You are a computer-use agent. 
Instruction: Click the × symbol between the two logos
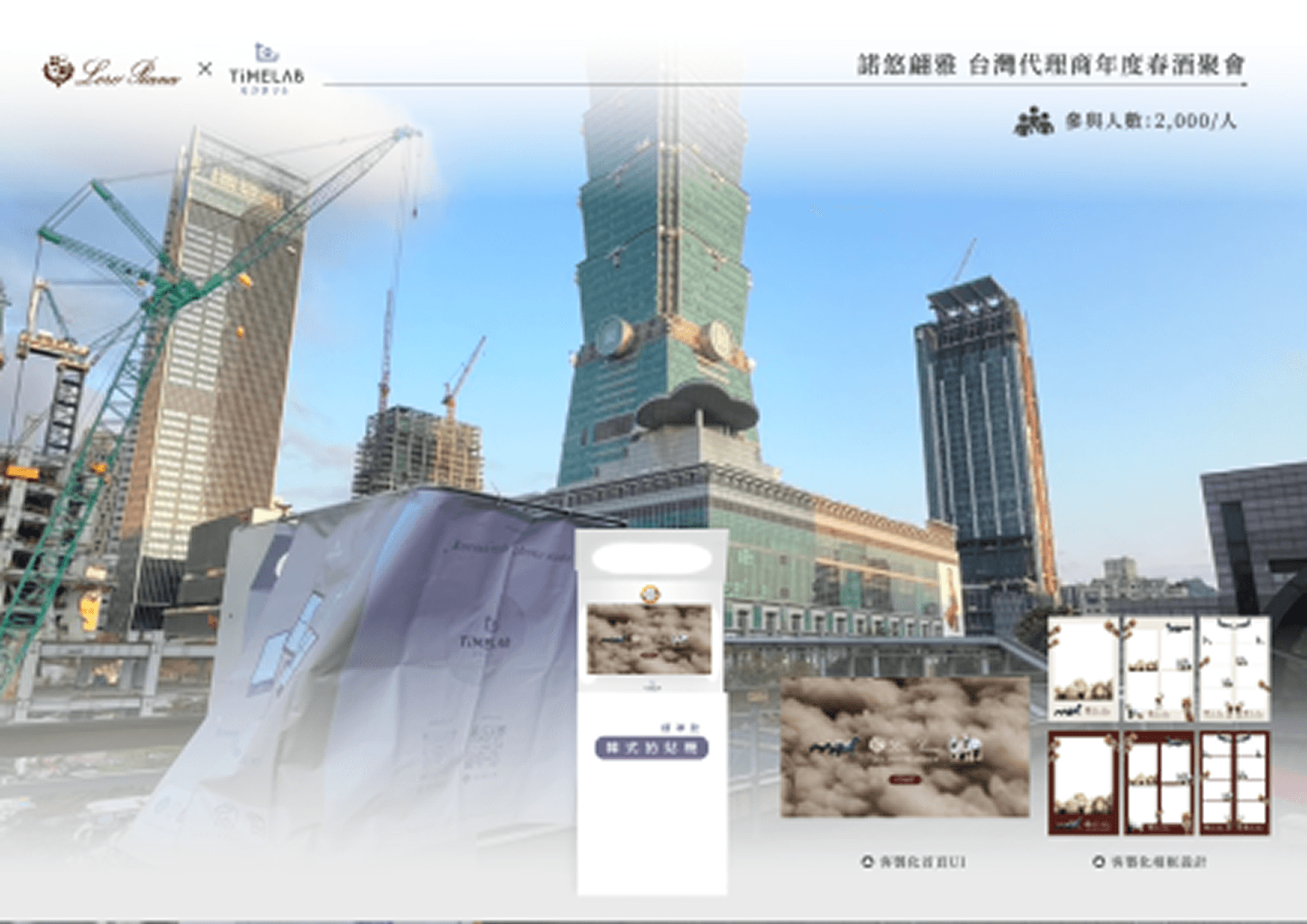coord(205,69)
